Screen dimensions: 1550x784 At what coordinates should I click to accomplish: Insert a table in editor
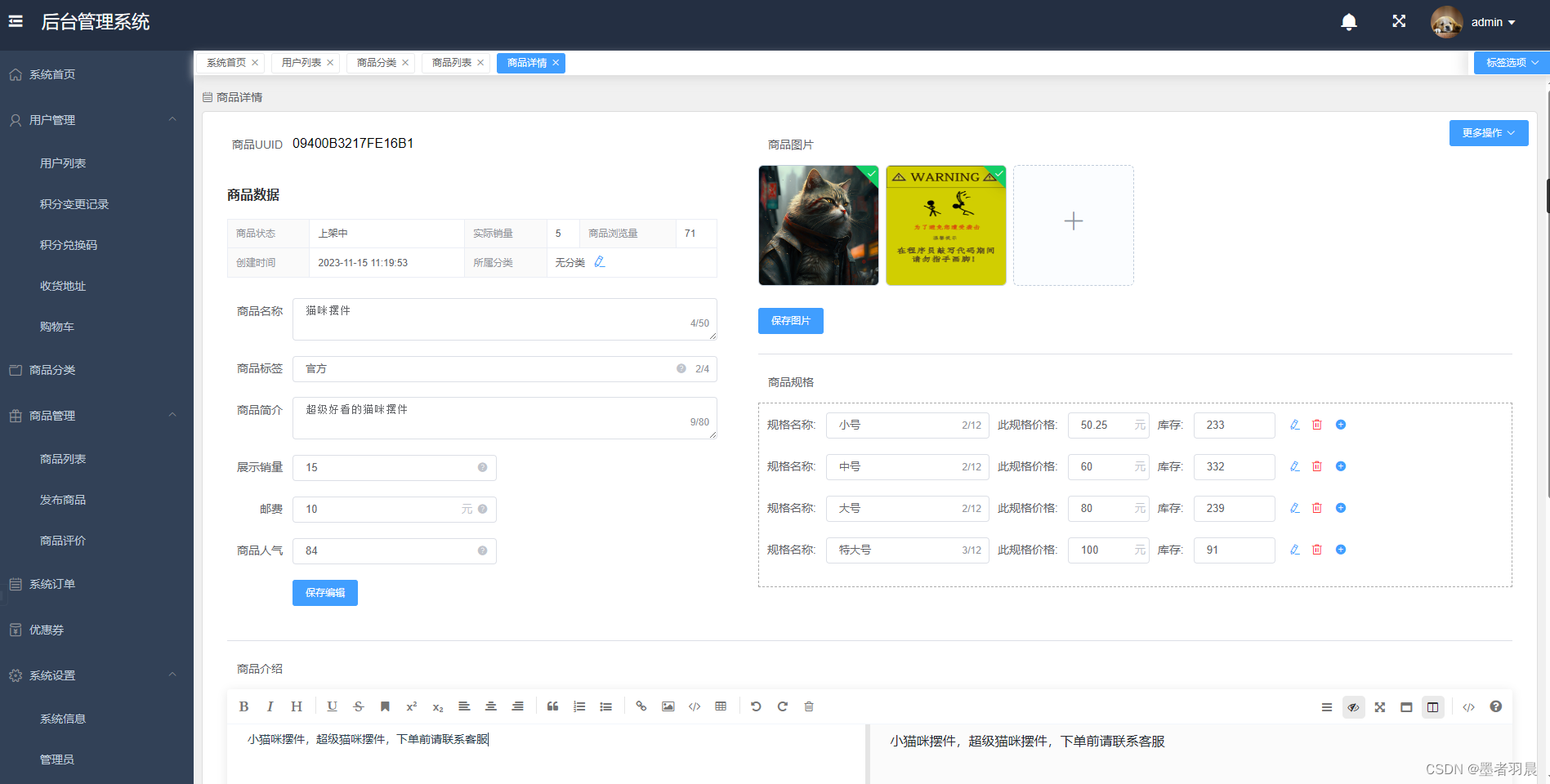[x=721, y=706]
